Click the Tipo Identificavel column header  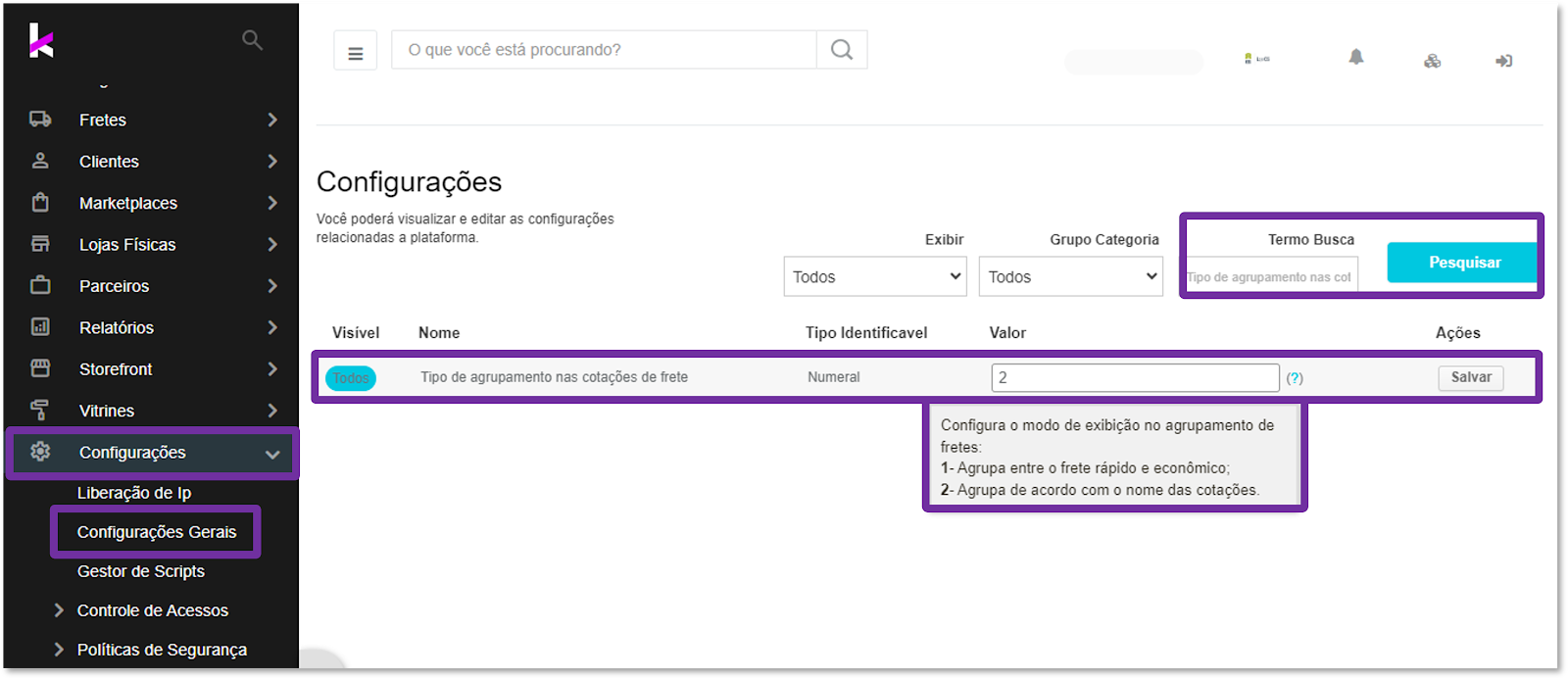pyautogui.click(x=866, y=333)
